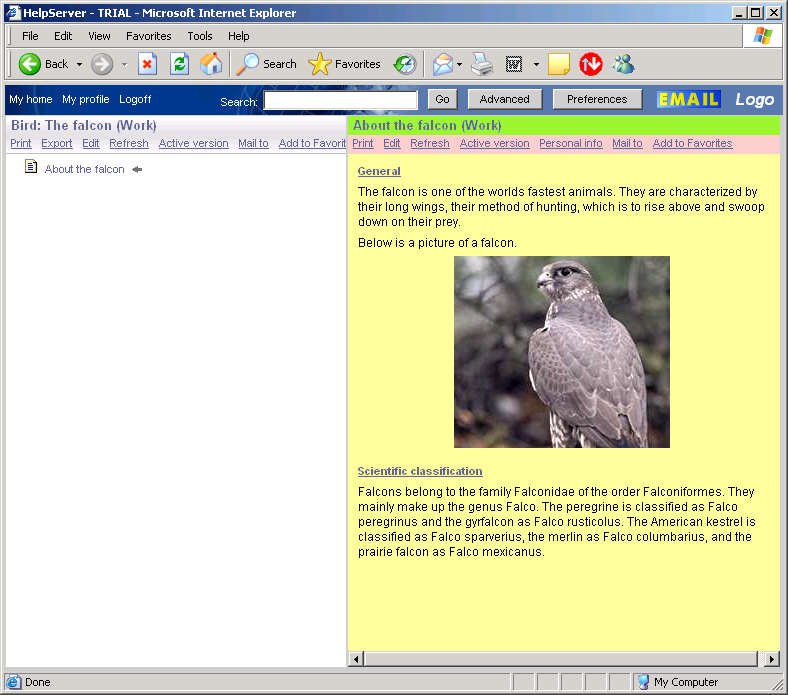Screen dimensions: 788x695
Task: Open the Tools menu
Action: [x=200, y=36]
